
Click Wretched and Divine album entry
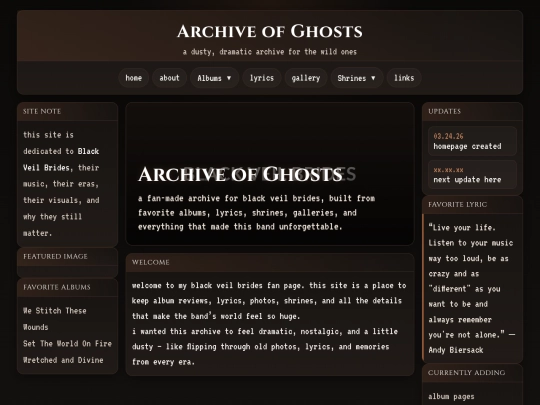[63, 360]
